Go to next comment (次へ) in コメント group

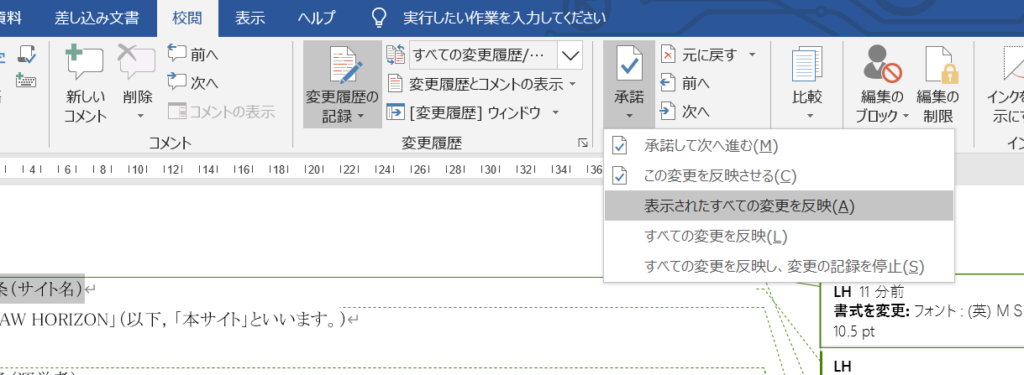pos(193,83)
